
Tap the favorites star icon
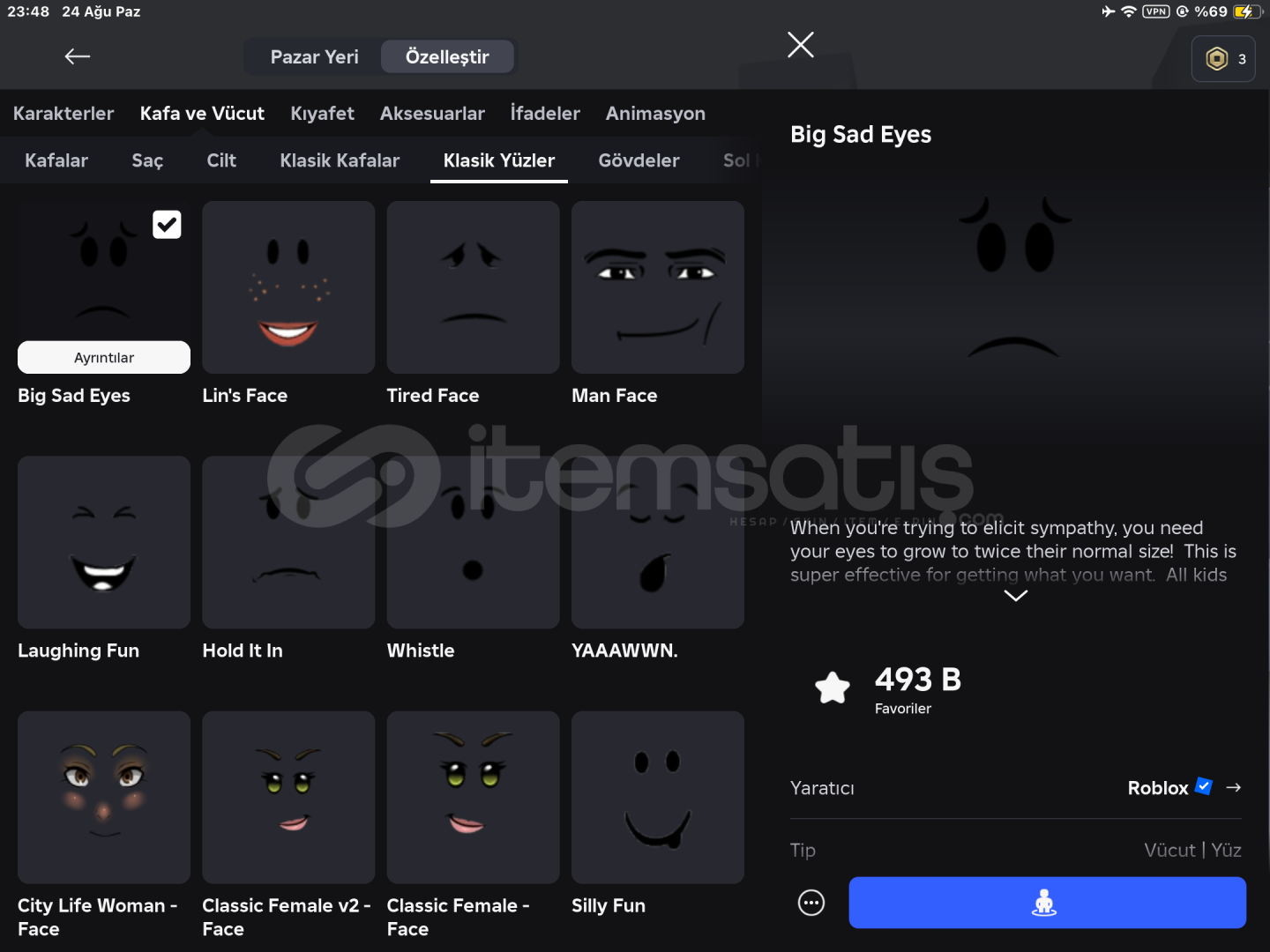pos(833,688)
